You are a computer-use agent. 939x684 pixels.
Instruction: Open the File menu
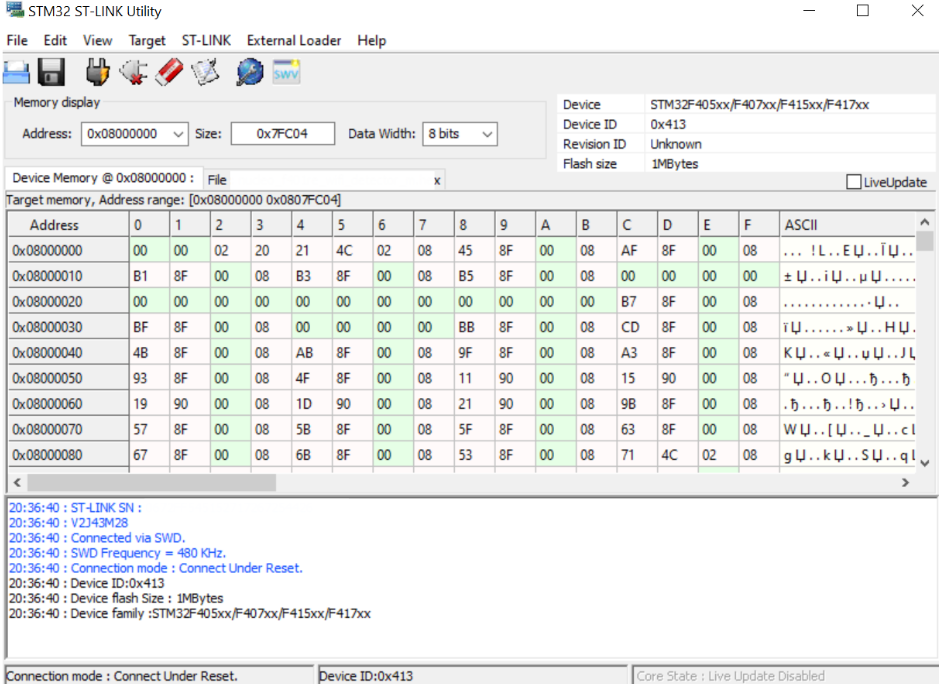pyautogui.click(x=17, y=41)
